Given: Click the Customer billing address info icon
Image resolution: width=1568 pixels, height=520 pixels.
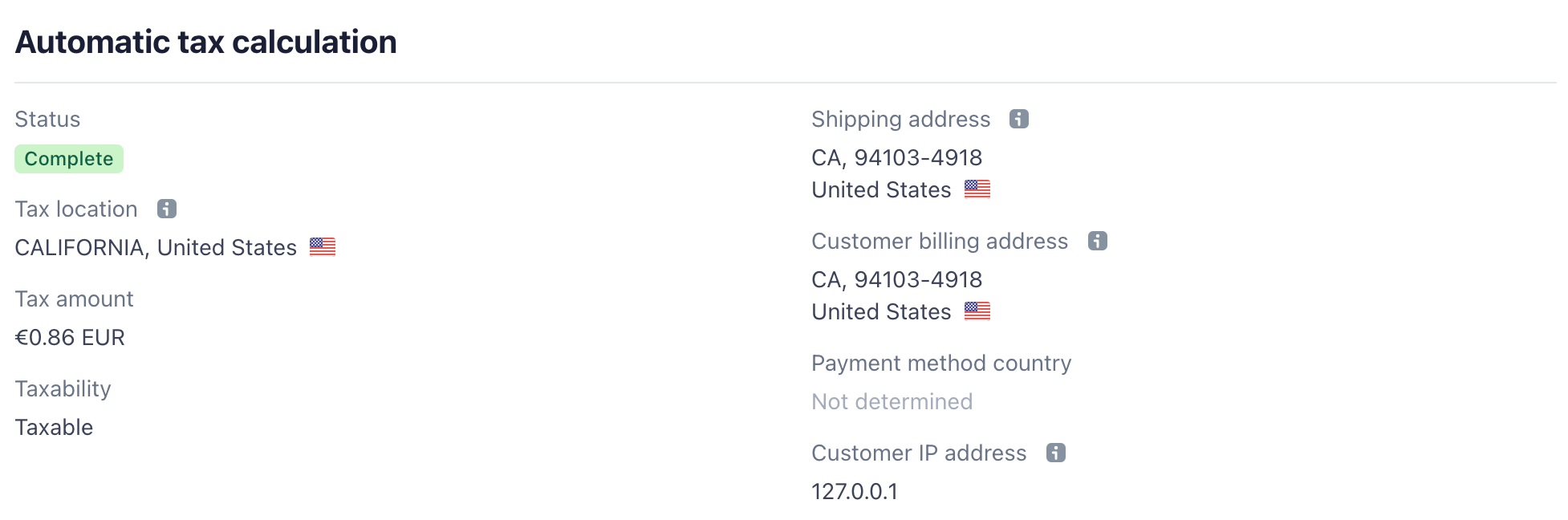Looking at the screenshot, I should (1098, 241).
